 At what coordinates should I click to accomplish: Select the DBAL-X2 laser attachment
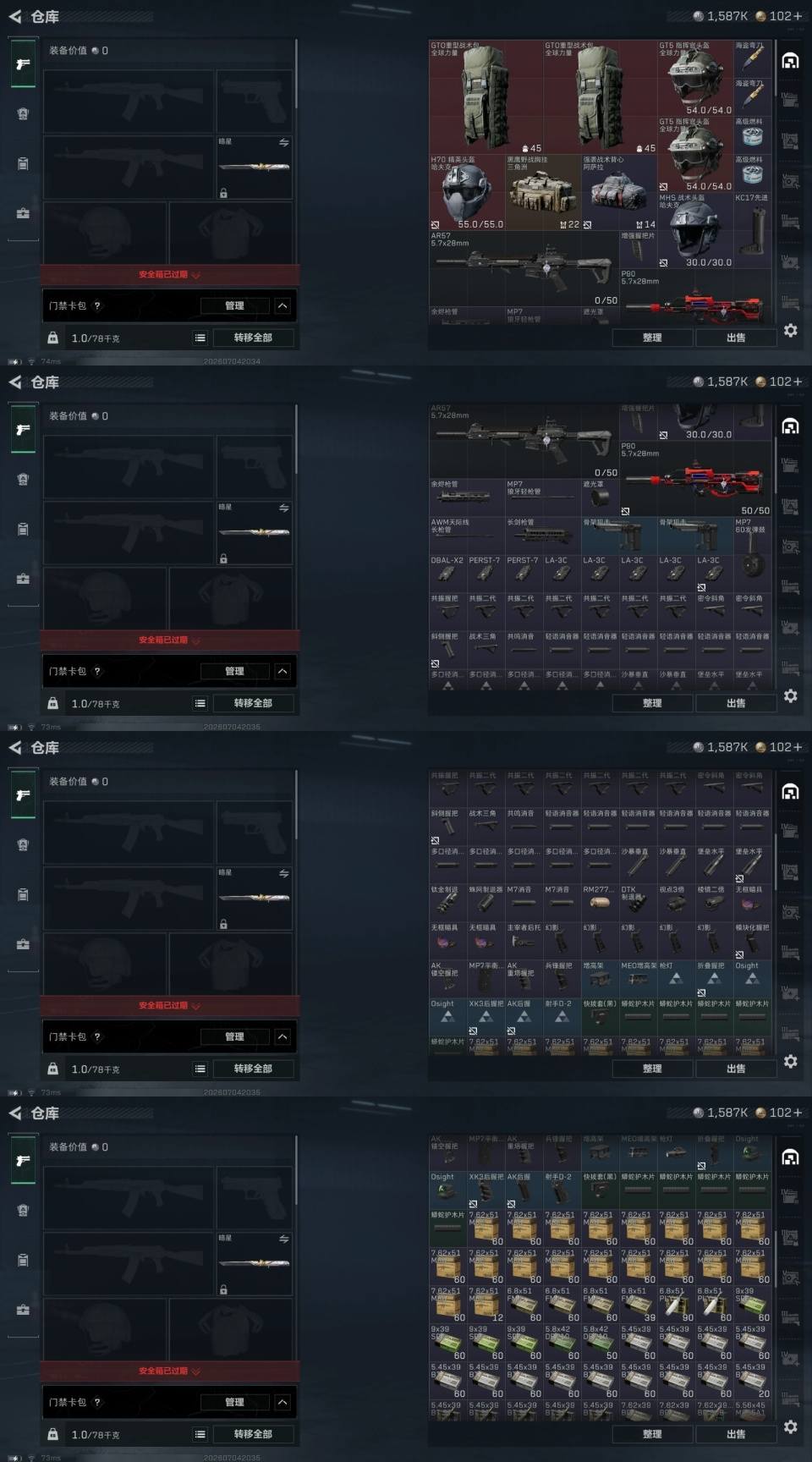[x=447, y=574]
